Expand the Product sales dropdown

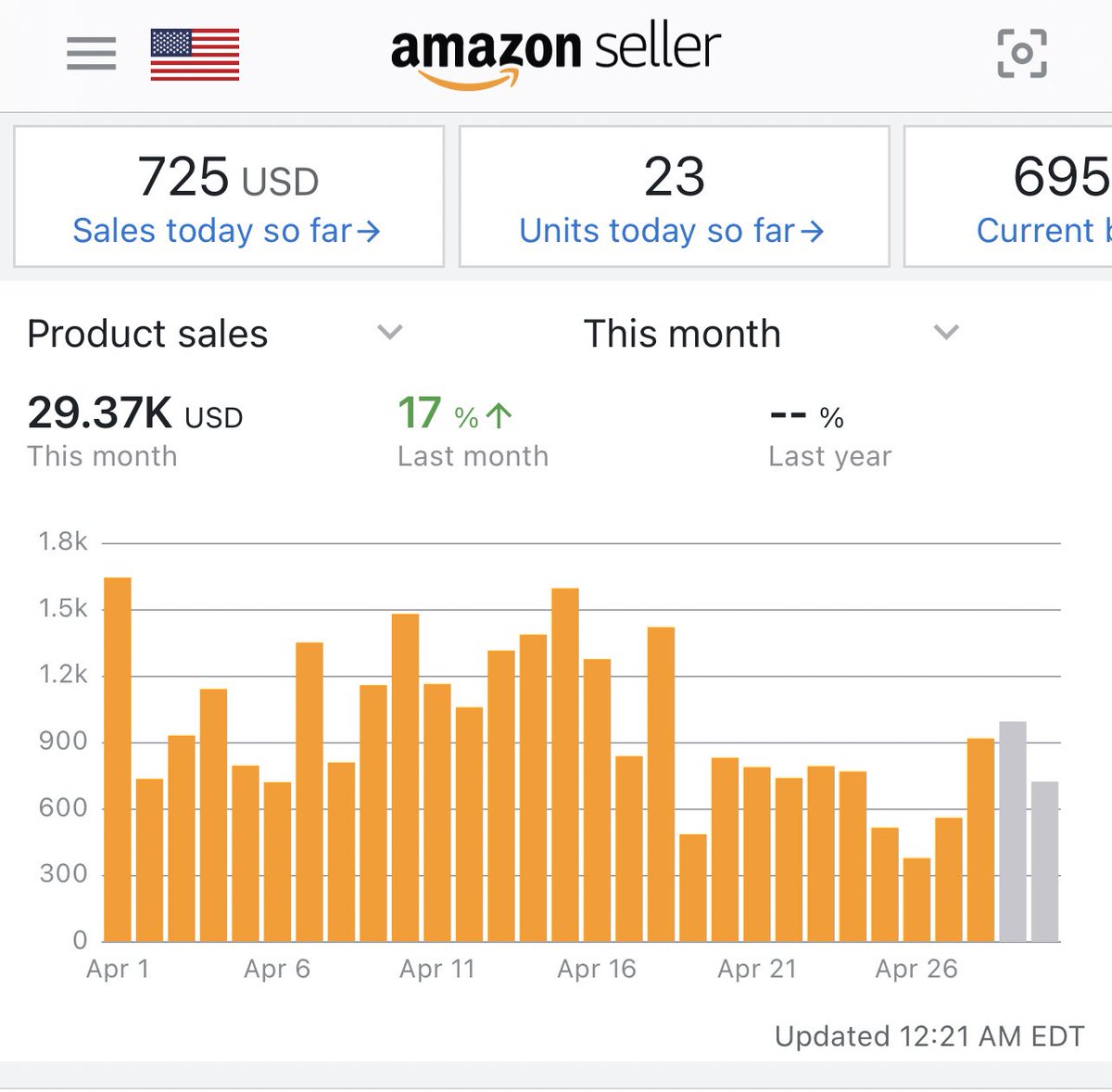point(390,333)
